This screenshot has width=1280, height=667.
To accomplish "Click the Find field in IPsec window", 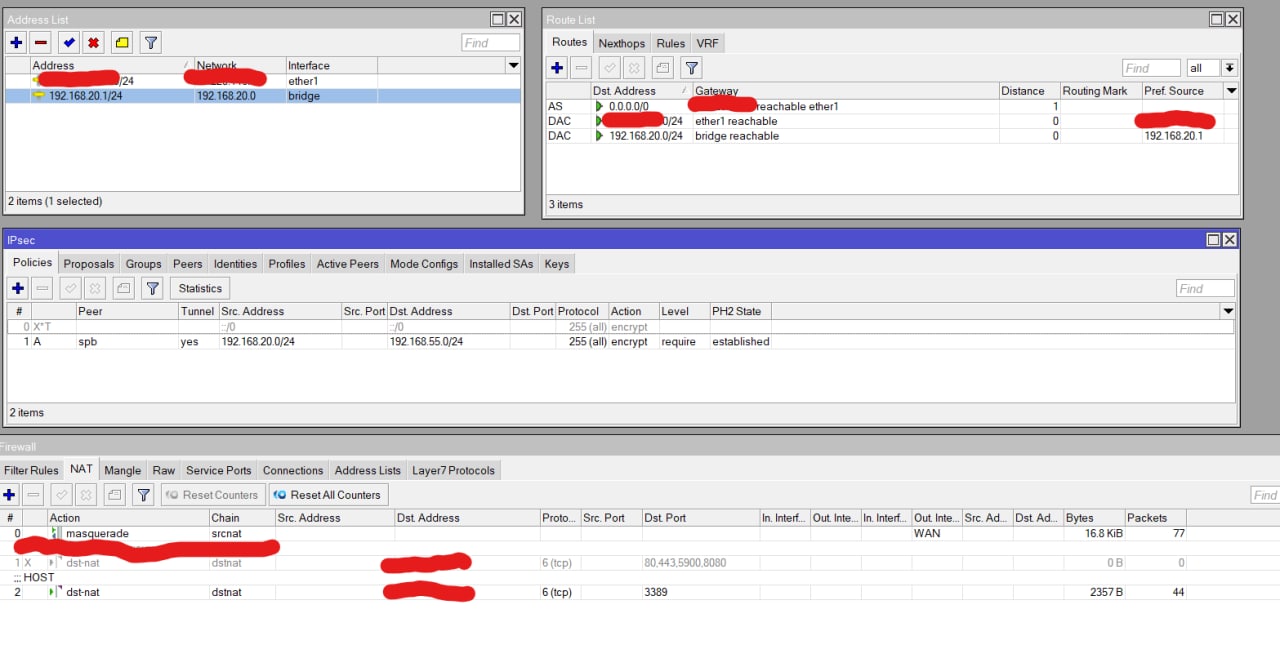I will pyautogui.click(x=1205, y=289).
